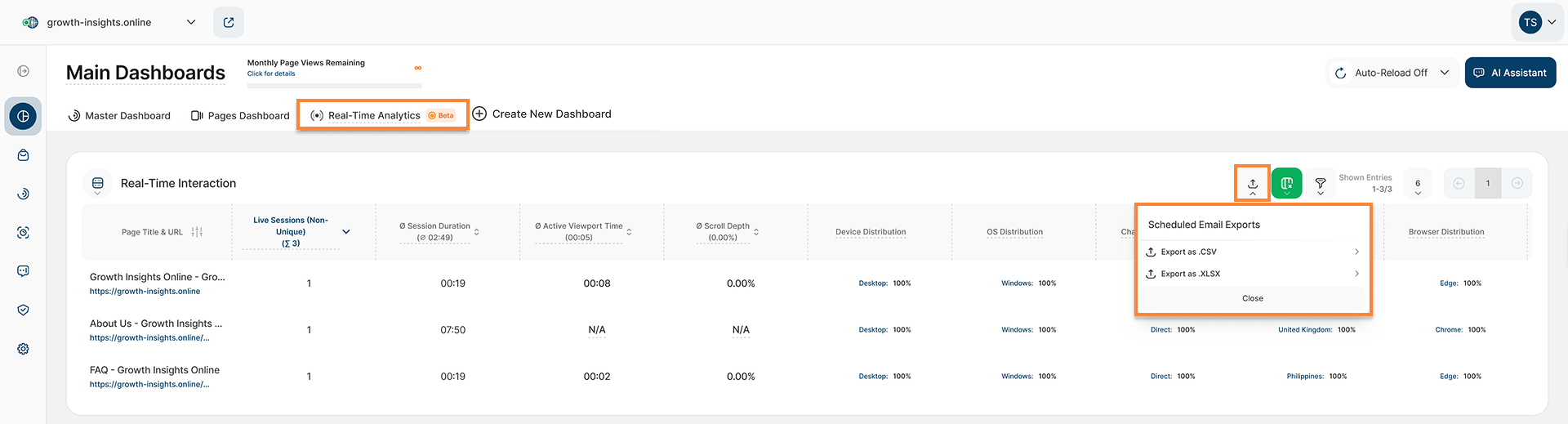The image size is (1568, 424).
Task: Open site in new tab icon
Action: pos(229,22)
